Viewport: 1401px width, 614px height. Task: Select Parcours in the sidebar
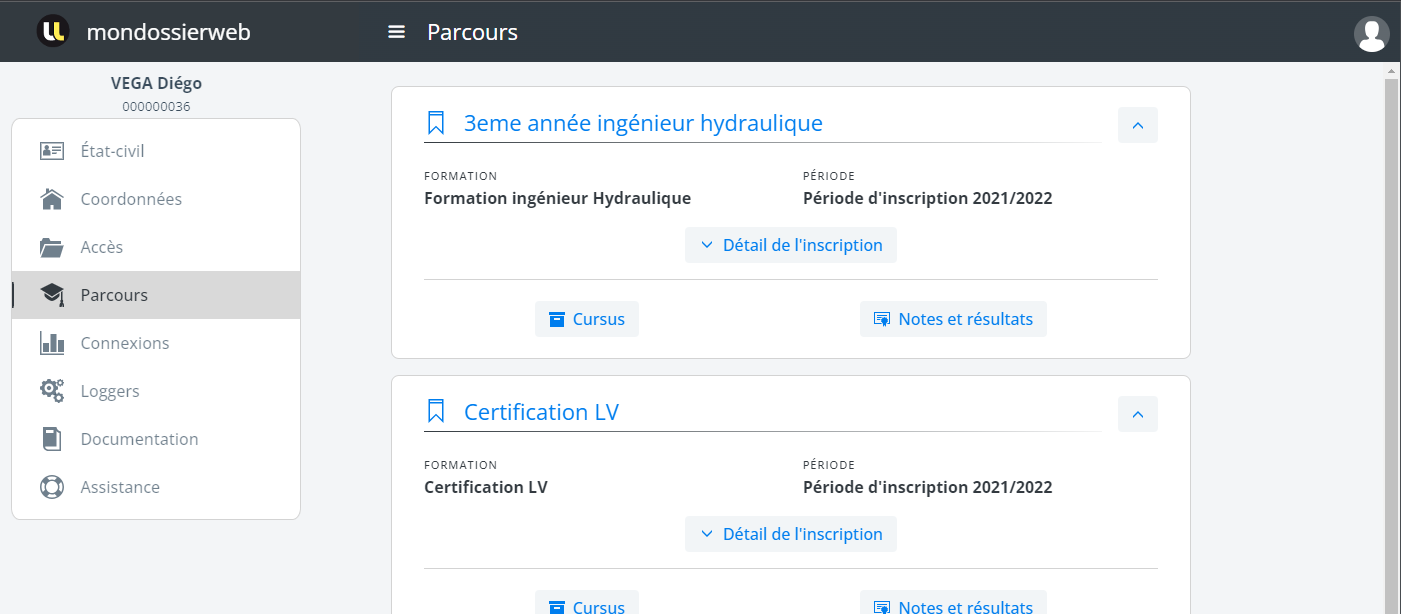coord(114,295)
